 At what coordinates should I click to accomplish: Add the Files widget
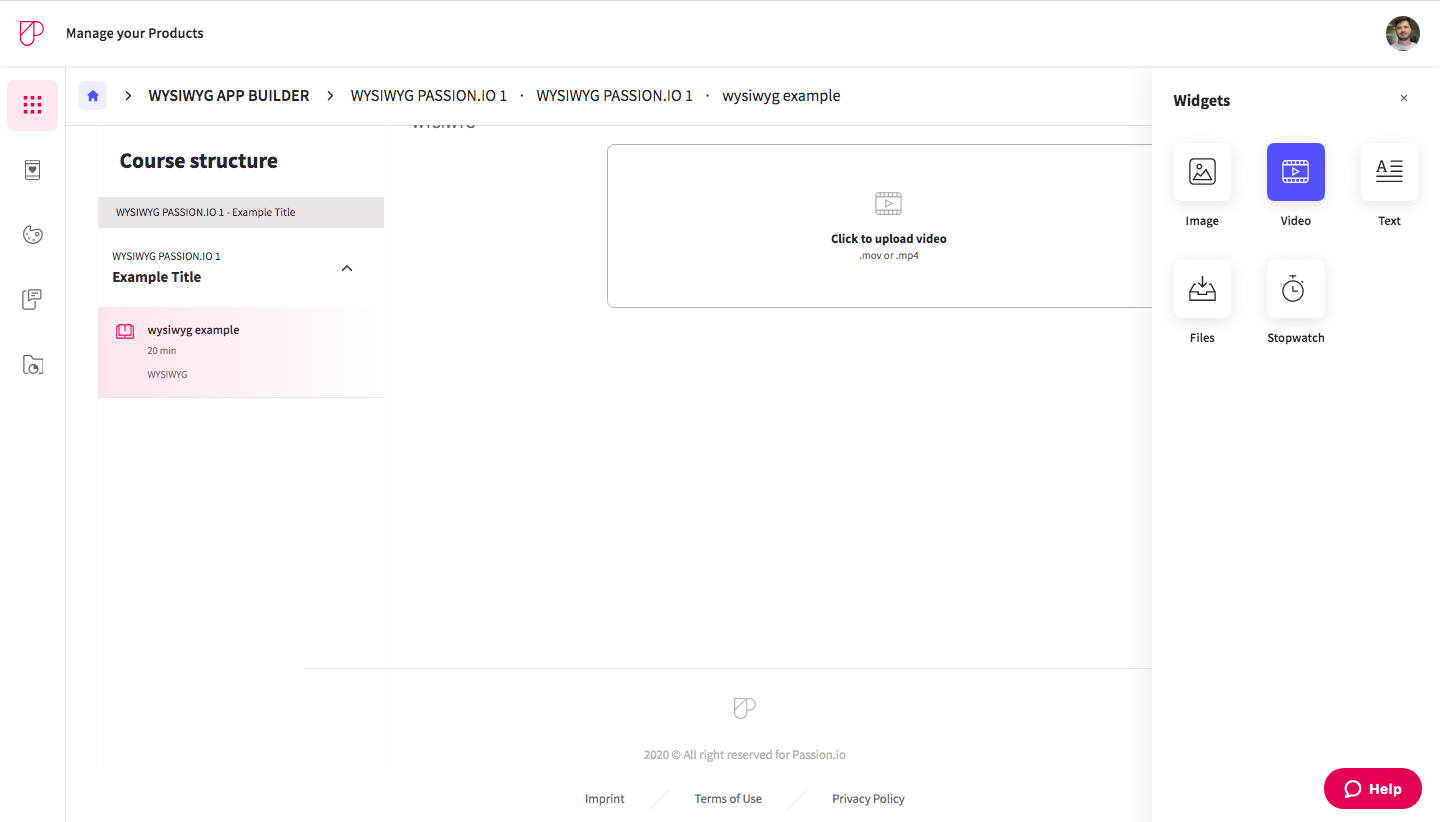[1202, 289]
